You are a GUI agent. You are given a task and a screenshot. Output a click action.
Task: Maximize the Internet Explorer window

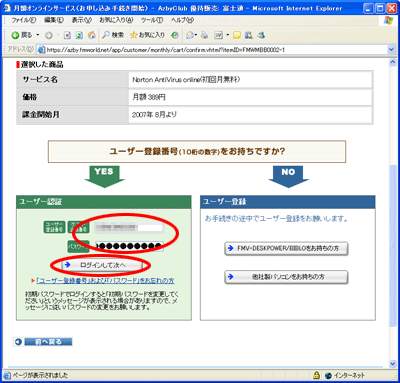pos(380,8)
